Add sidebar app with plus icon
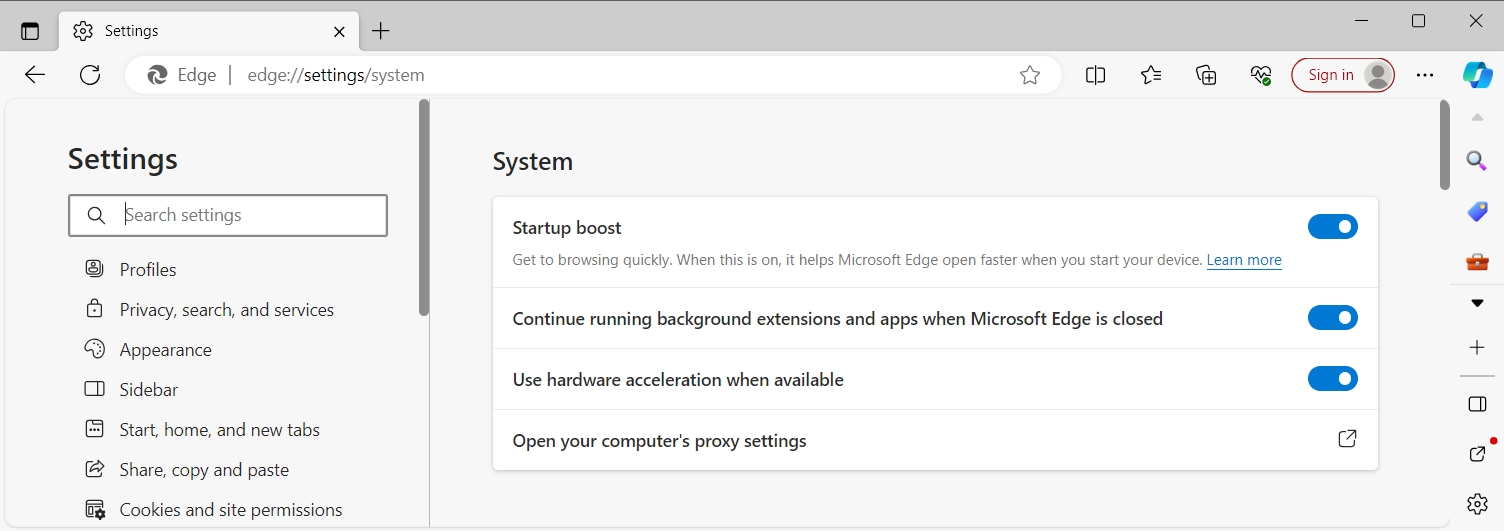Viewport: 1504px width, 531px height. coord(1477,348)
